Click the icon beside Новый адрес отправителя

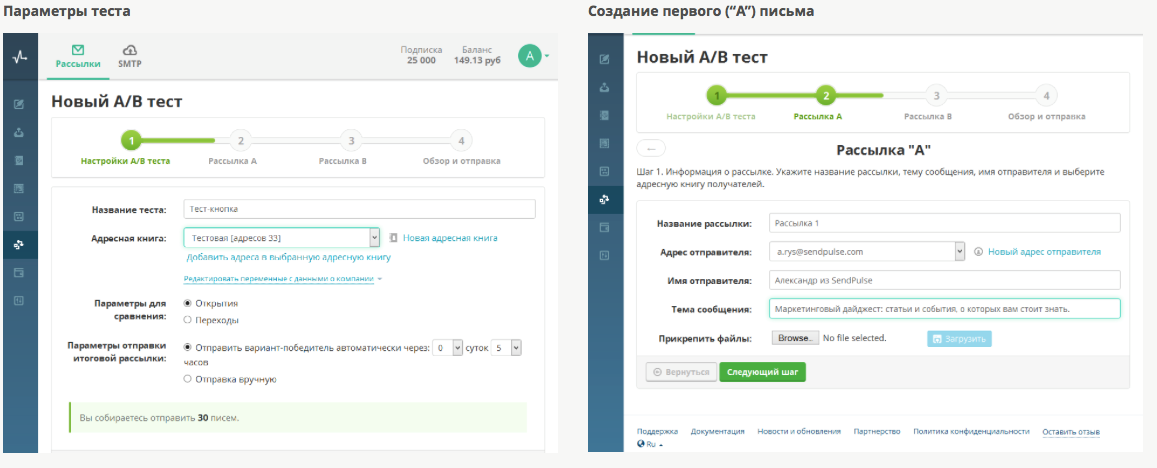point(978,252)
